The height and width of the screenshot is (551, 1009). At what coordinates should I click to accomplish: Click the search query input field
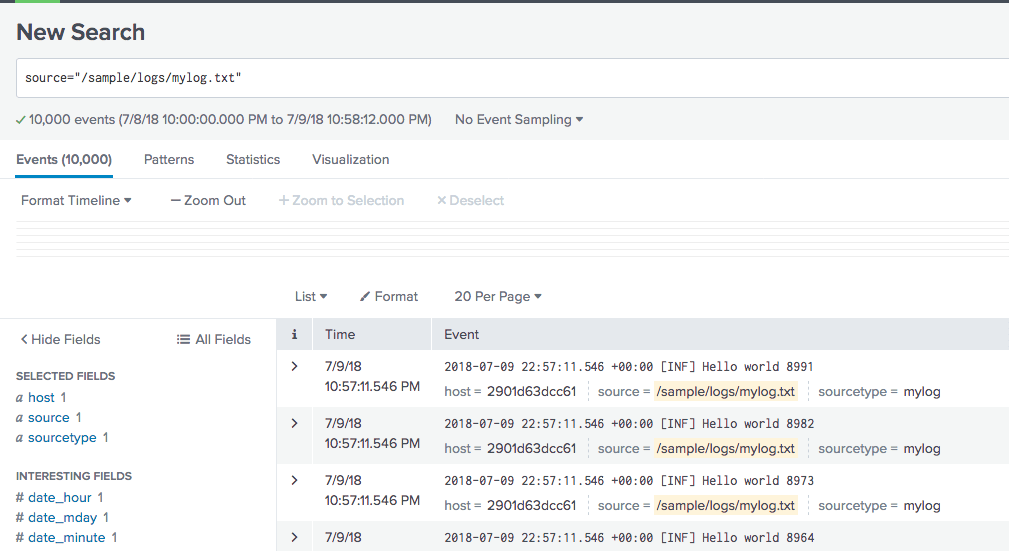click(x=513, y=78)
